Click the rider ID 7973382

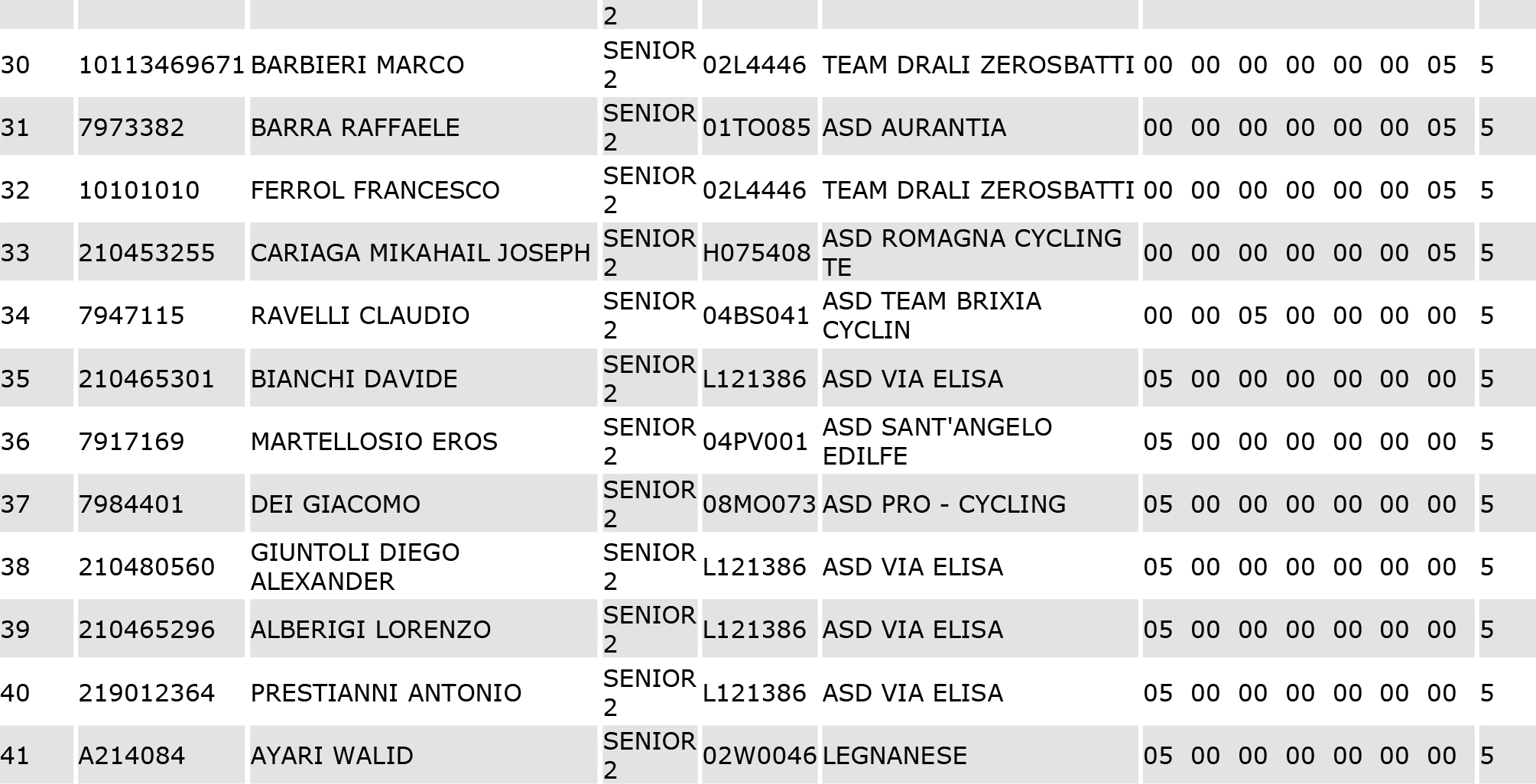click(132, 128)
